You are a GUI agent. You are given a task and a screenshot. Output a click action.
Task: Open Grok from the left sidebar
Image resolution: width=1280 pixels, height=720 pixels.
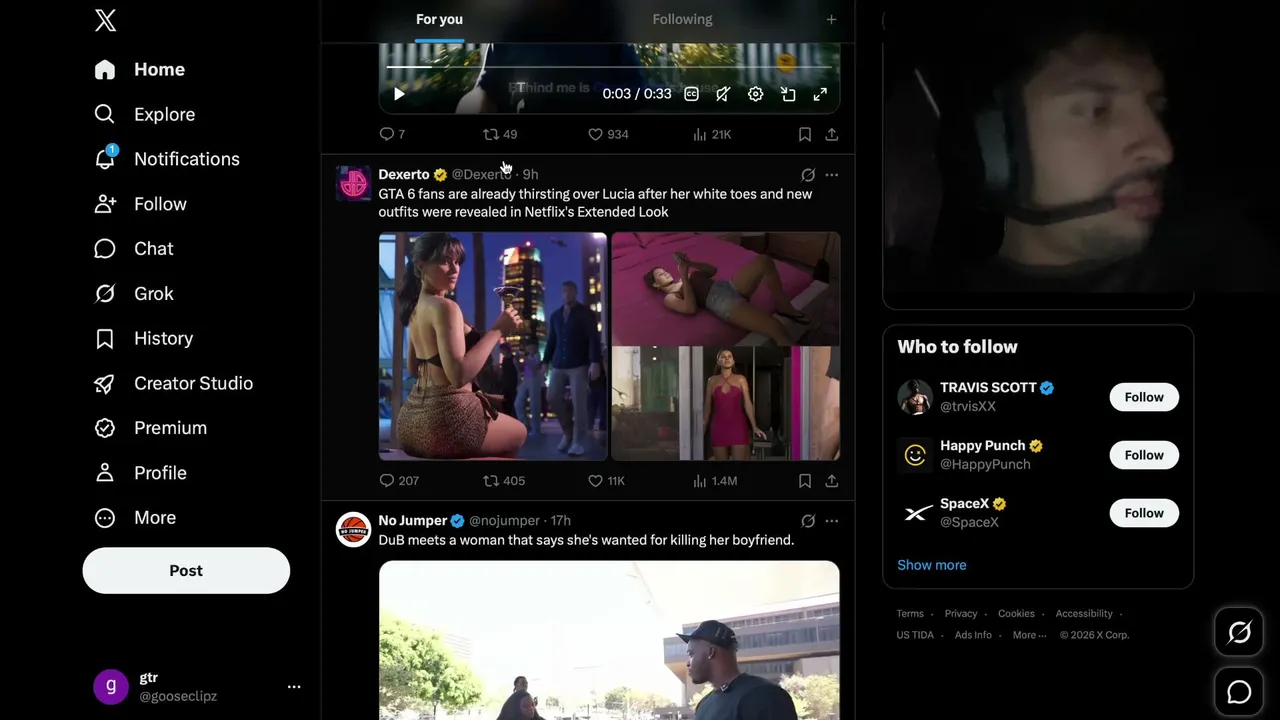click(133, 294)
